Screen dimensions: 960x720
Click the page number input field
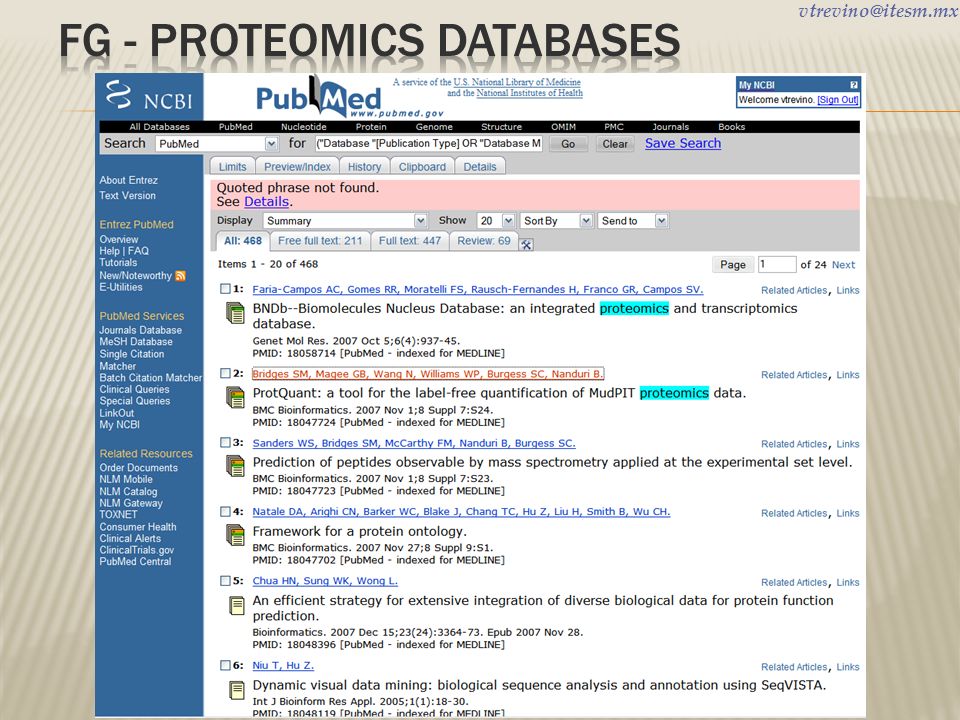pos(777,264)
